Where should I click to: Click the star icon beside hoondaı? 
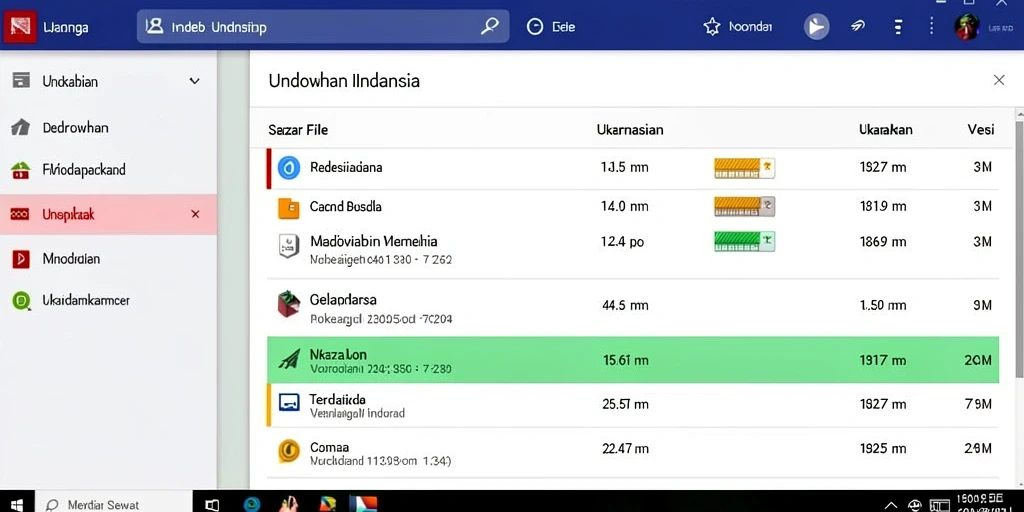711,27
